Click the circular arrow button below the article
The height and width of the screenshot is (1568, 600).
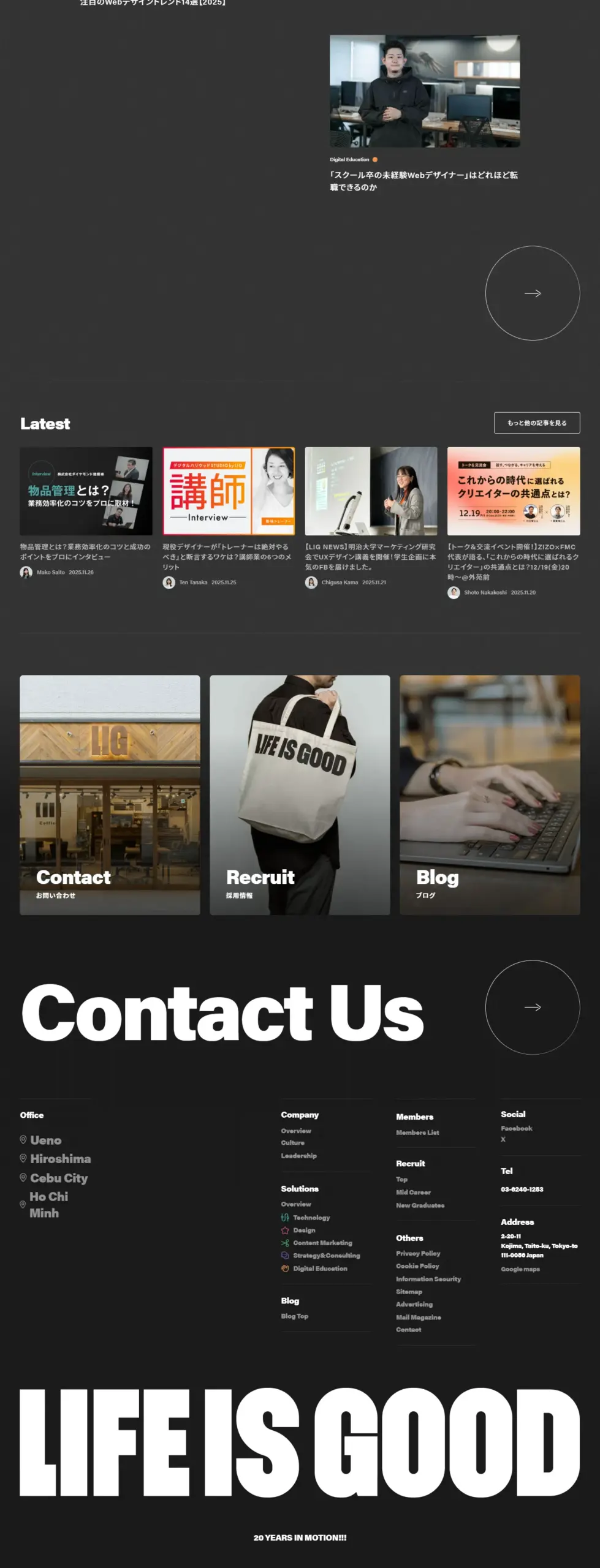tap(532, 293)
